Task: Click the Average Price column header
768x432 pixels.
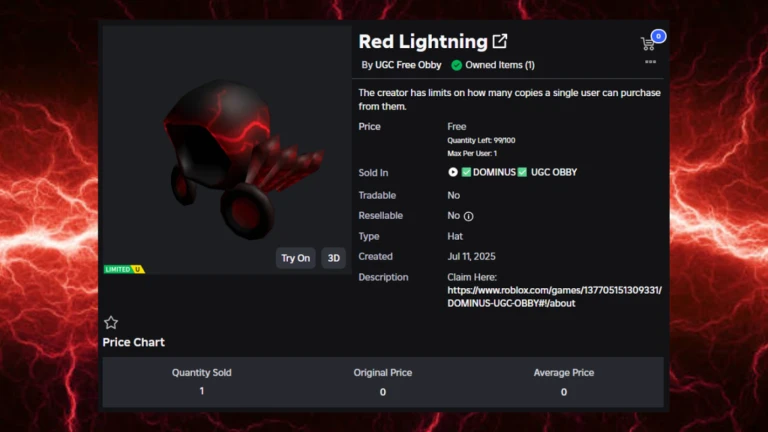Action: click(x=564, y=372)
